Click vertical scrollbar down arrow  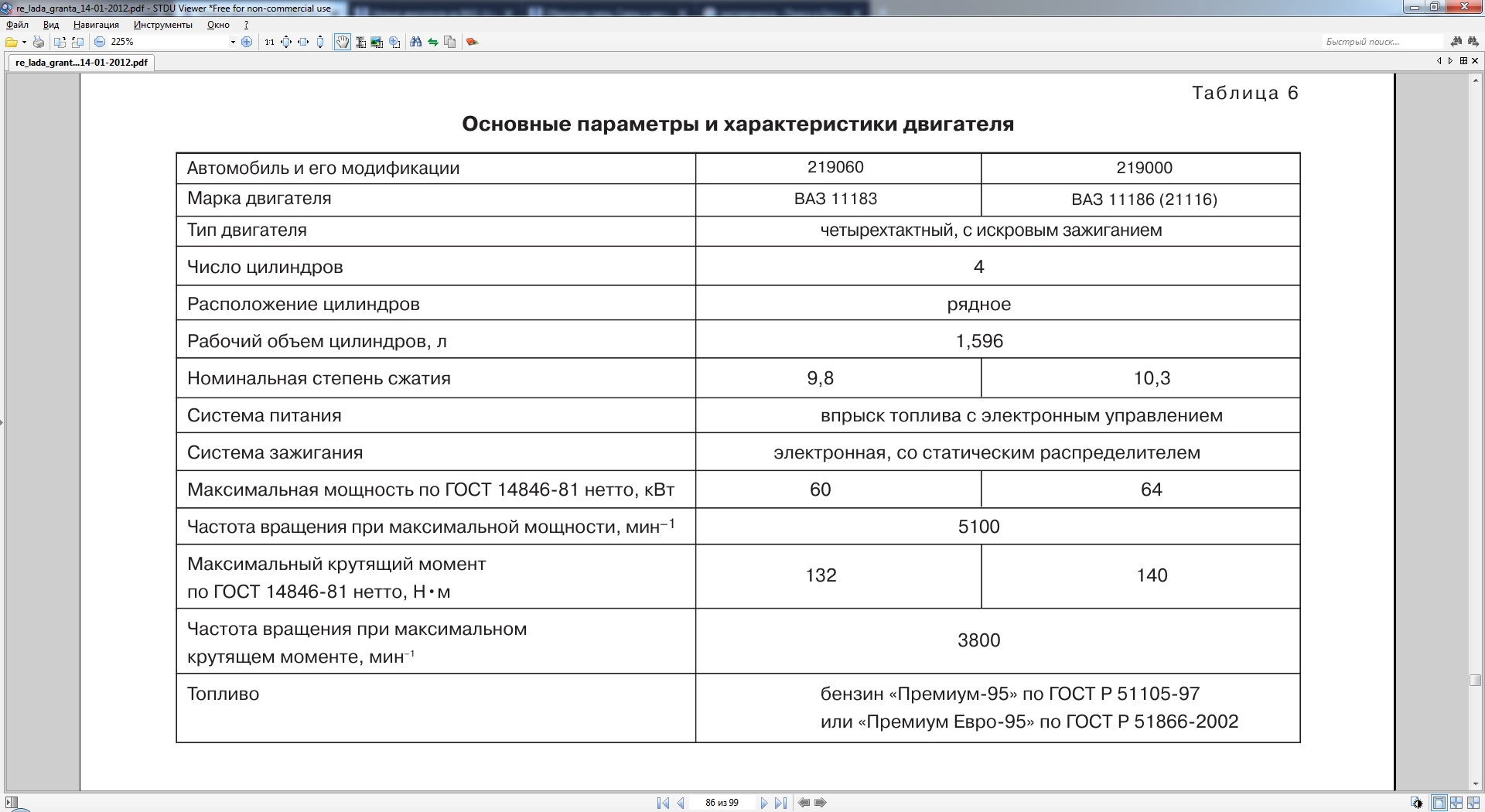click(1476, 784)
